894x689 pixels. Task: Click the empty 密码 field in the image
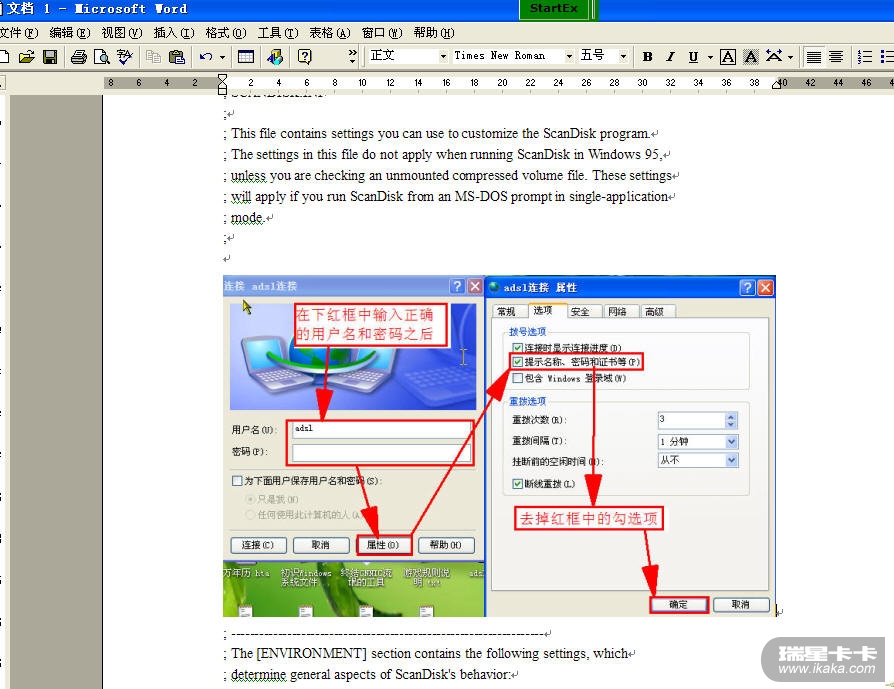381,453
